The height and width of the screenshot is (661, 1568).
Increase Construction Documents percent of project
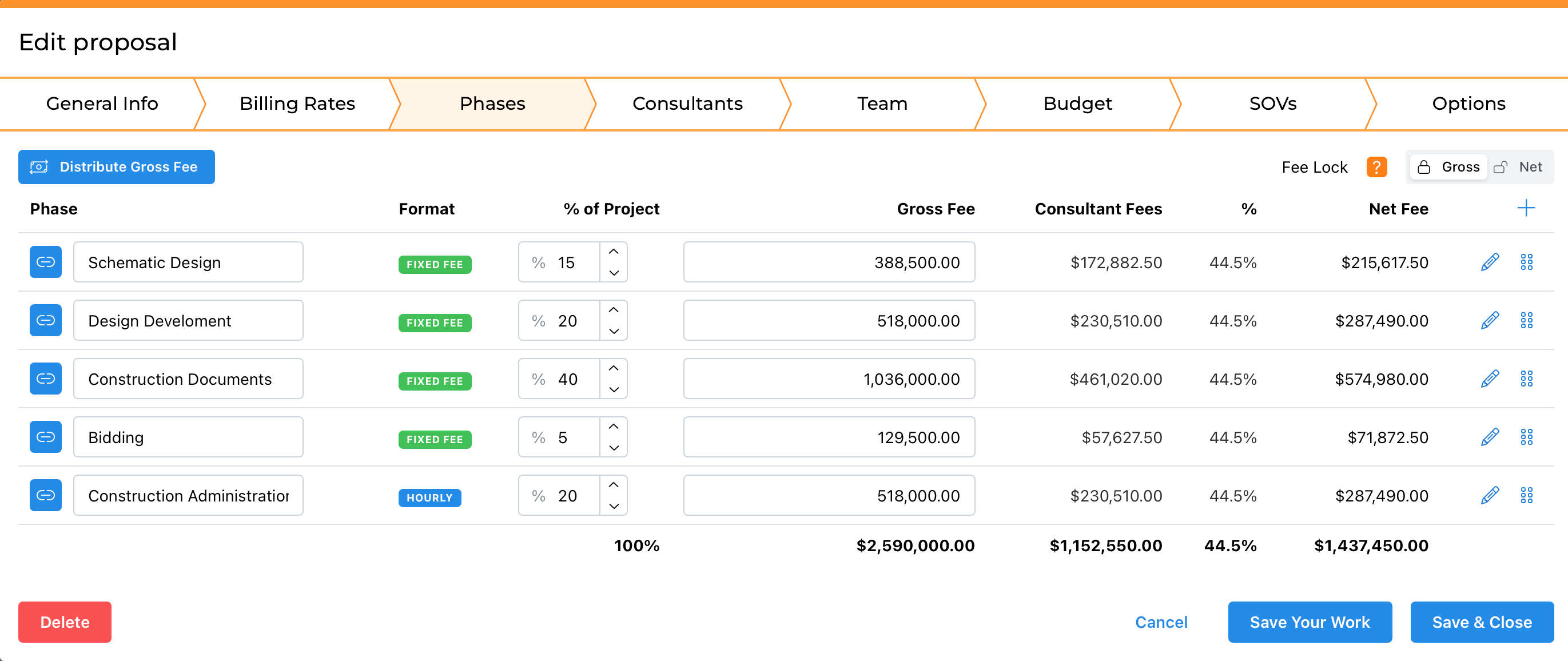pyautogui.click(x=614, y=369)
